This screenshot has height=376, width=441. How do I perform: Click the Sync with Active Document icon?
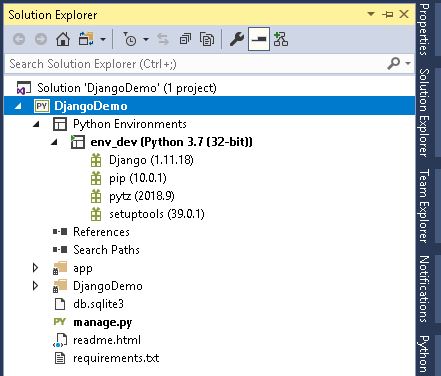[163, 39]
